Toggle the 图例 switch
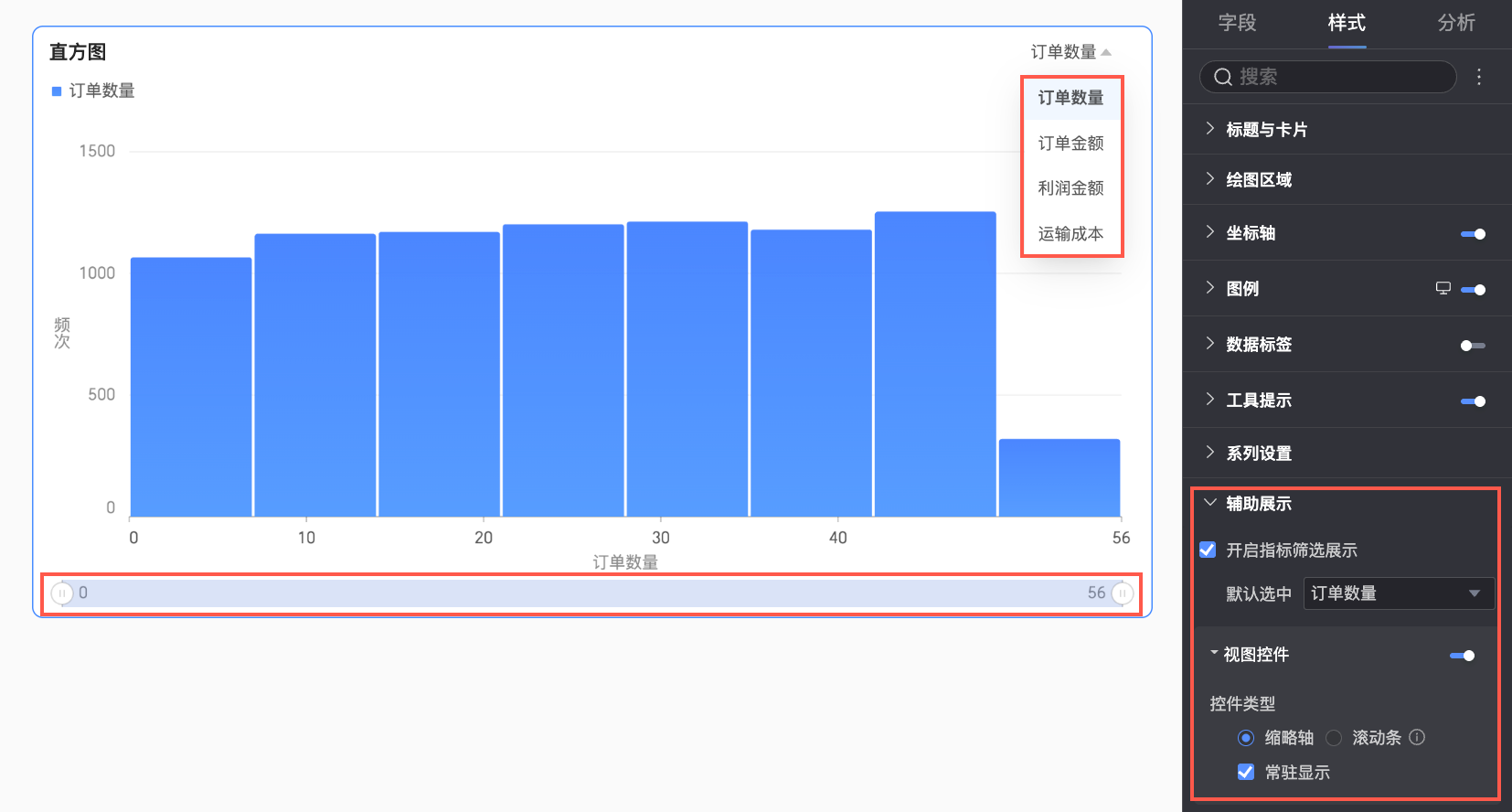The height and width of the screenshot is (812, 1512). [x=1473, y=290]
